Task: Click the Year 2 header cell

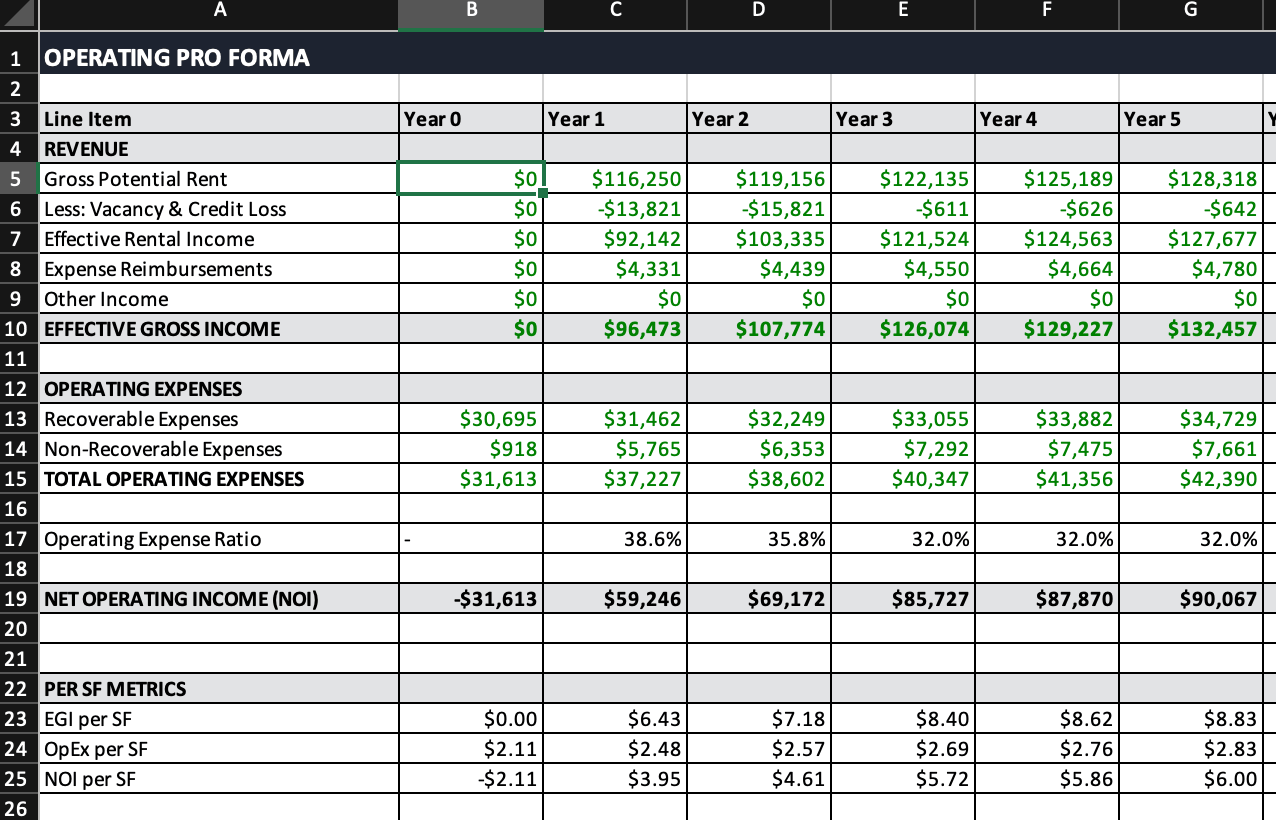Action: [x=759, y=119]
